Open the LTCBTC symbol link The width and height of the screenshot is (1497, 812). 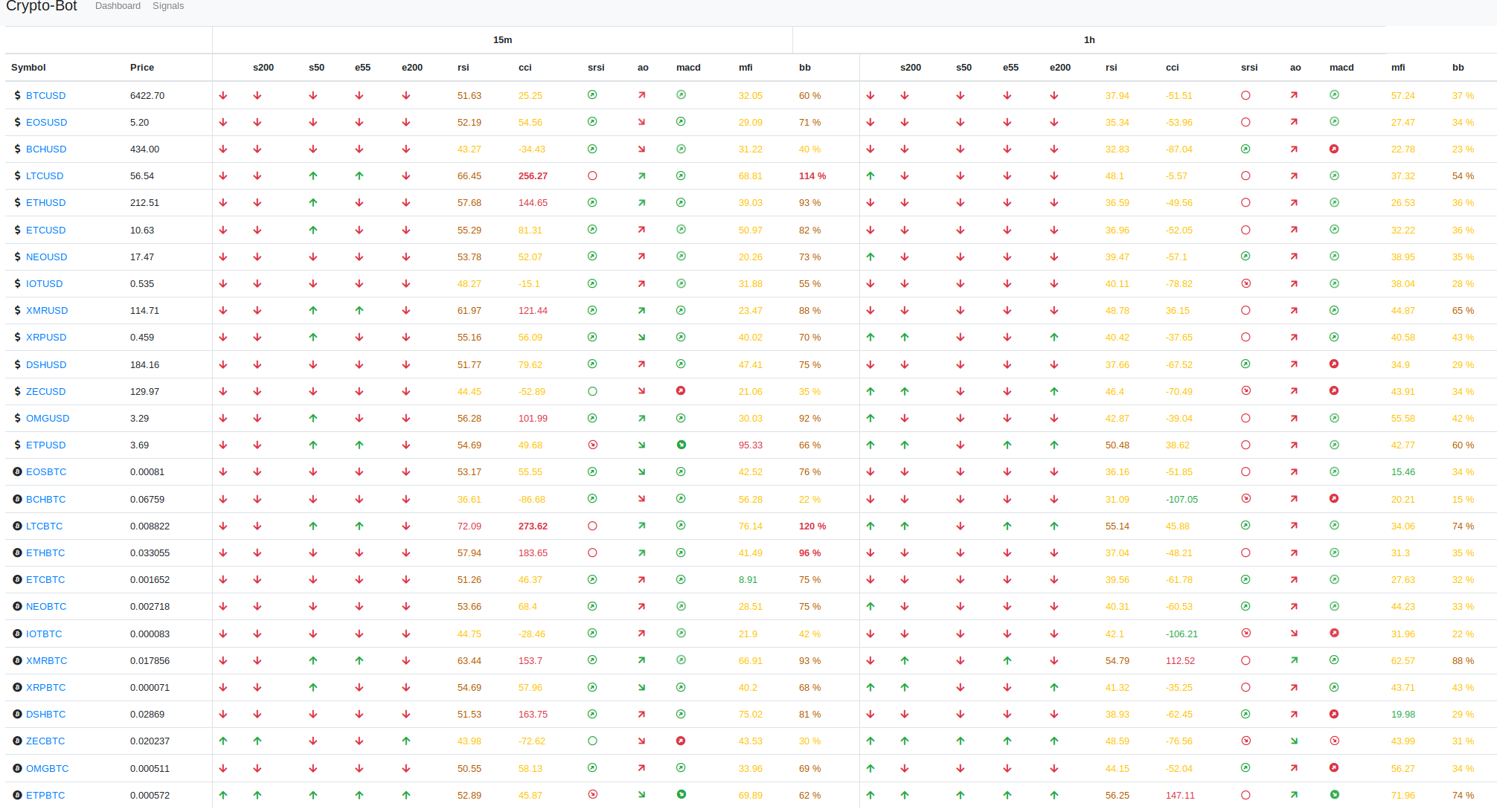45,526
